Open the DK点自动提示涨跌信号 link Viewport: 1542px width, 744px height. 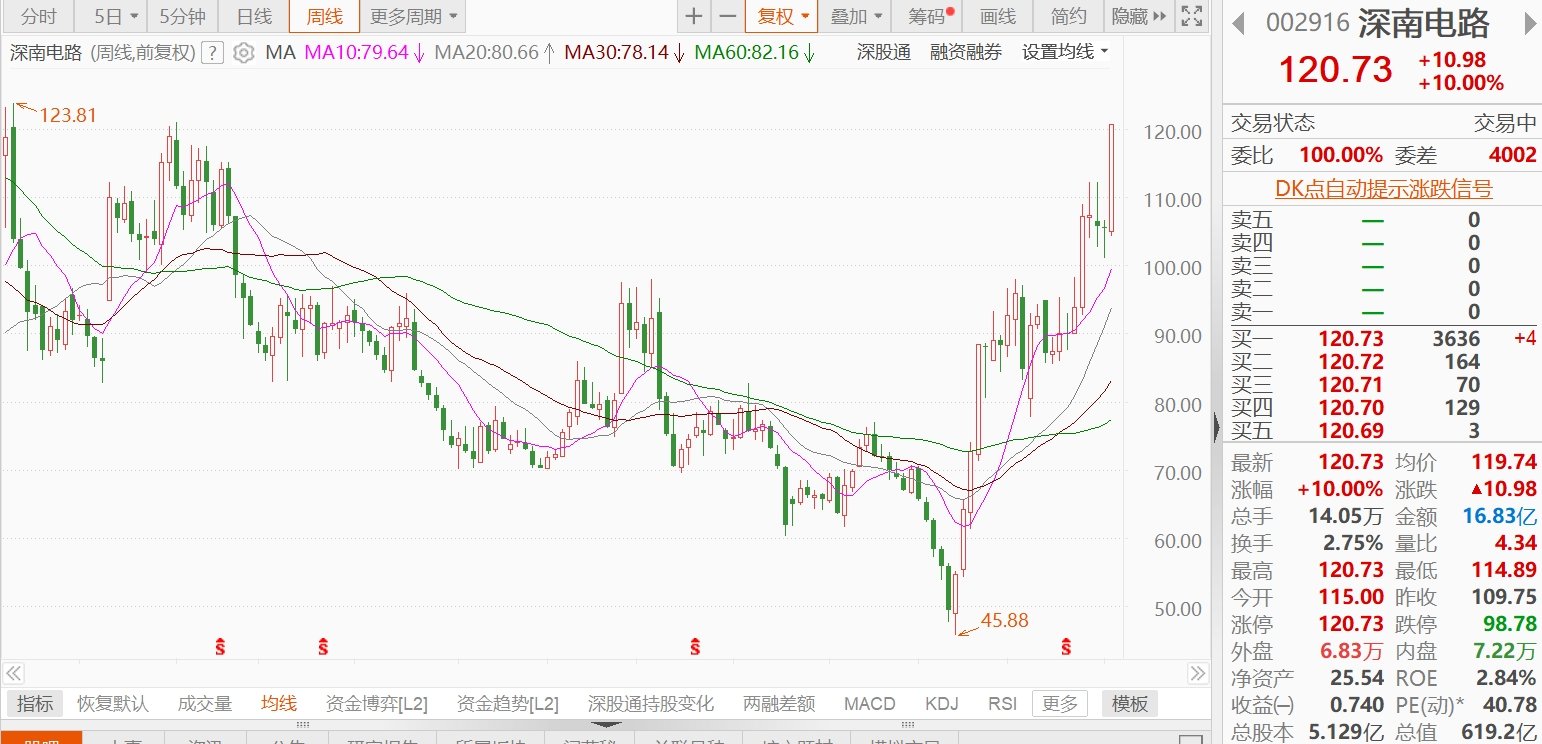pos(1384,189)
